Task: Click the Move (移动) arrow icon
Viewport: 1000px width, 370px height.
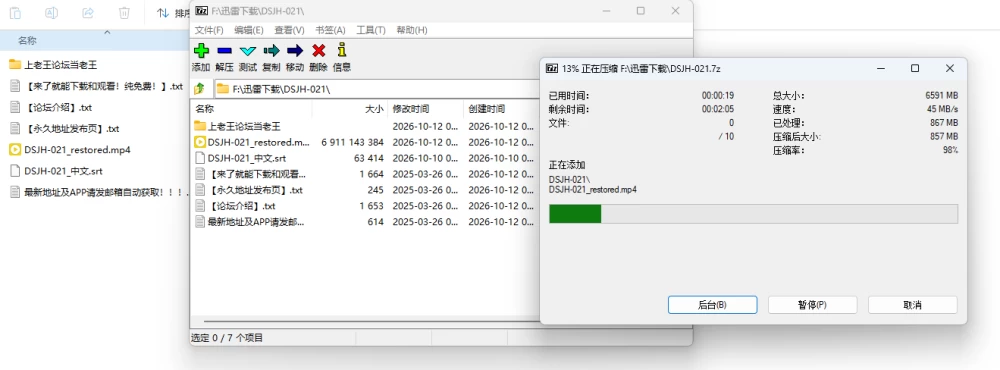Action: tap(295, 51)
